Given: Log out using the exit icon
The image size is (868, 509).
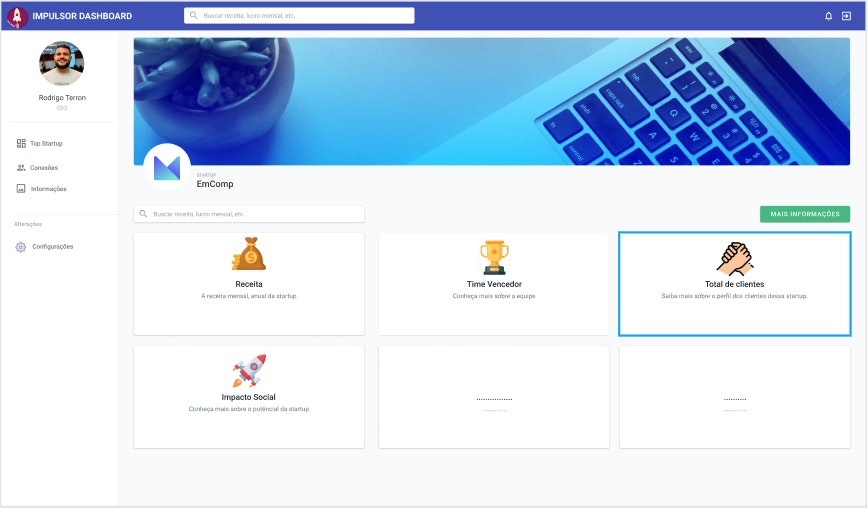Looking at the screenshot, I should click(x=846, y=16).
